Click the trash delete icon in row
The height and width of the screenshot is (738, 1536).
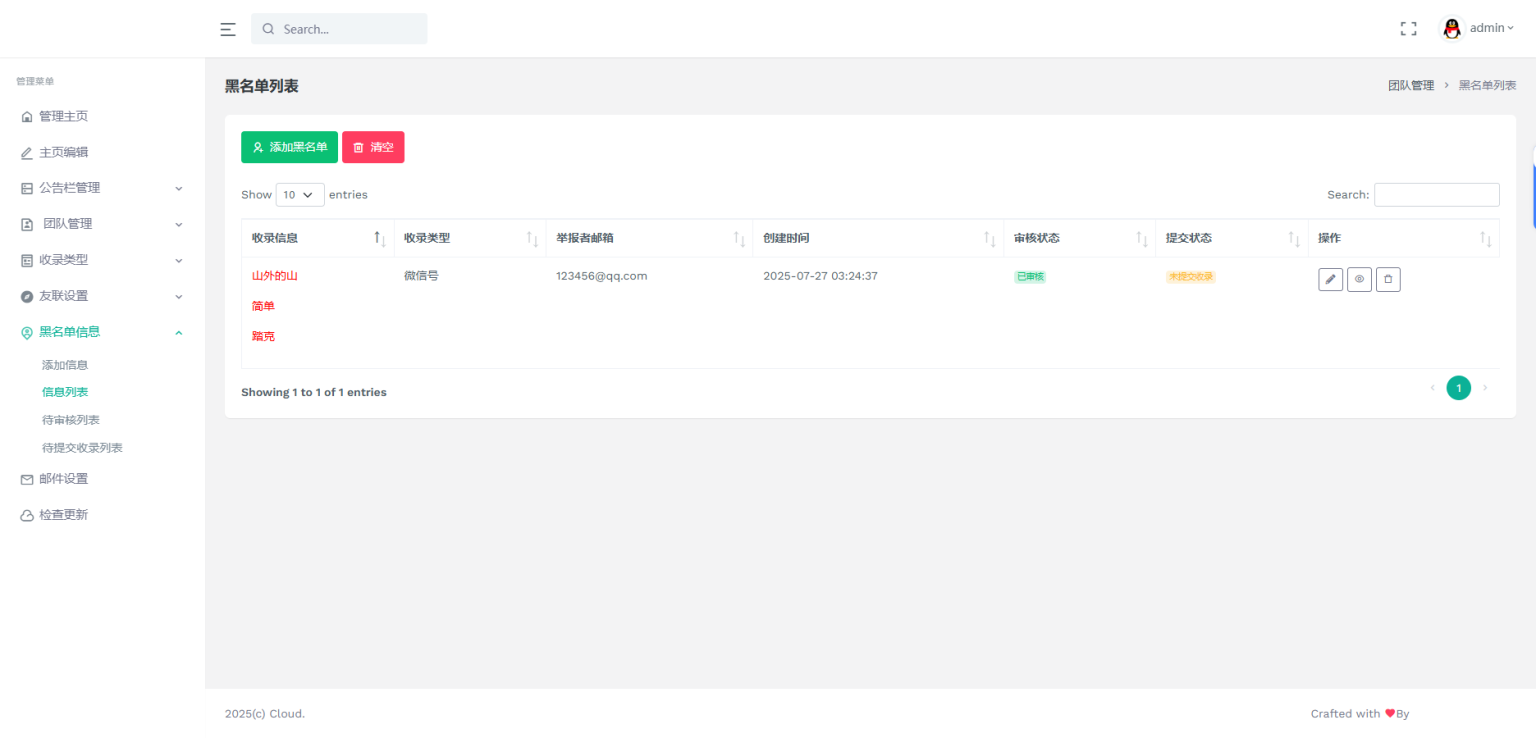tap(1388, 280)
